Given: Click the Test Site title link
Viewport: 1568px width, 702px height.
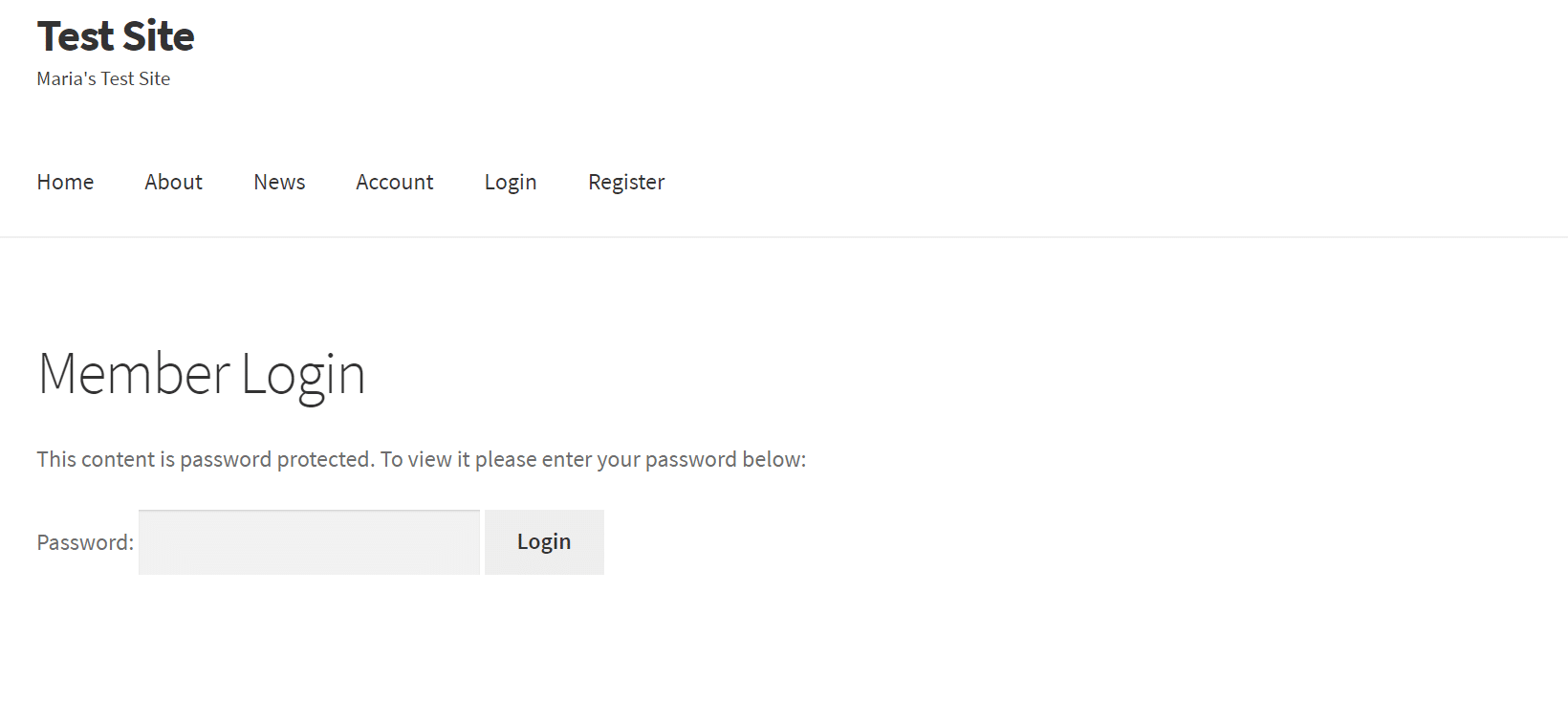Looking at the screenshot, I should coord(116,36).
